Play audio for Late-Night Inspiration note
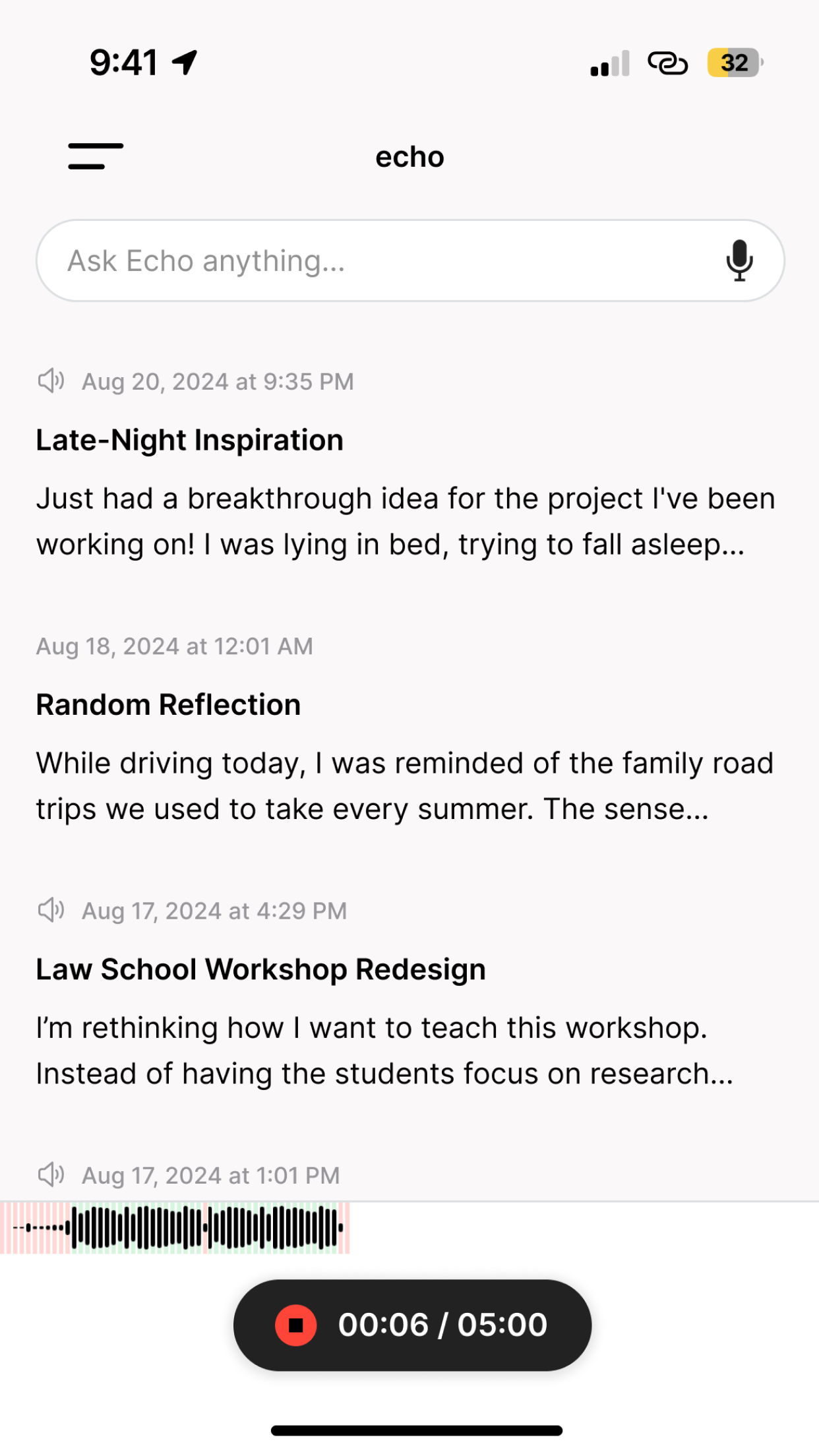 [x=51, y=381]
